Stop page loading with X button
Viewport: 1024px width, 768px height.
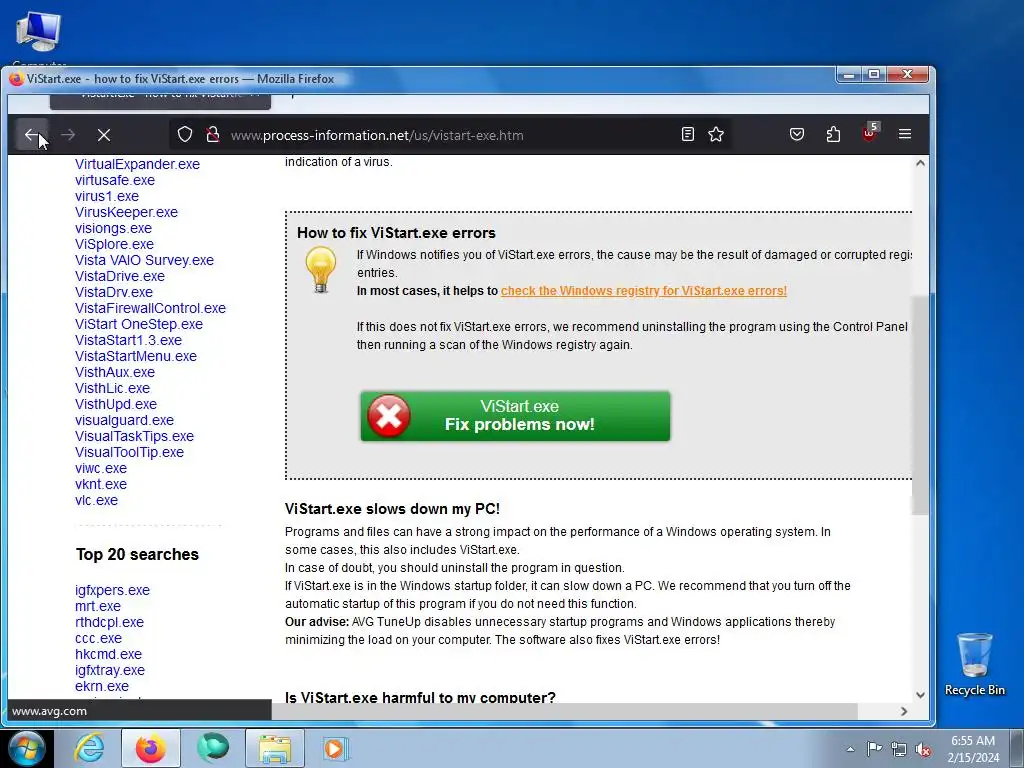click(104, 135)
